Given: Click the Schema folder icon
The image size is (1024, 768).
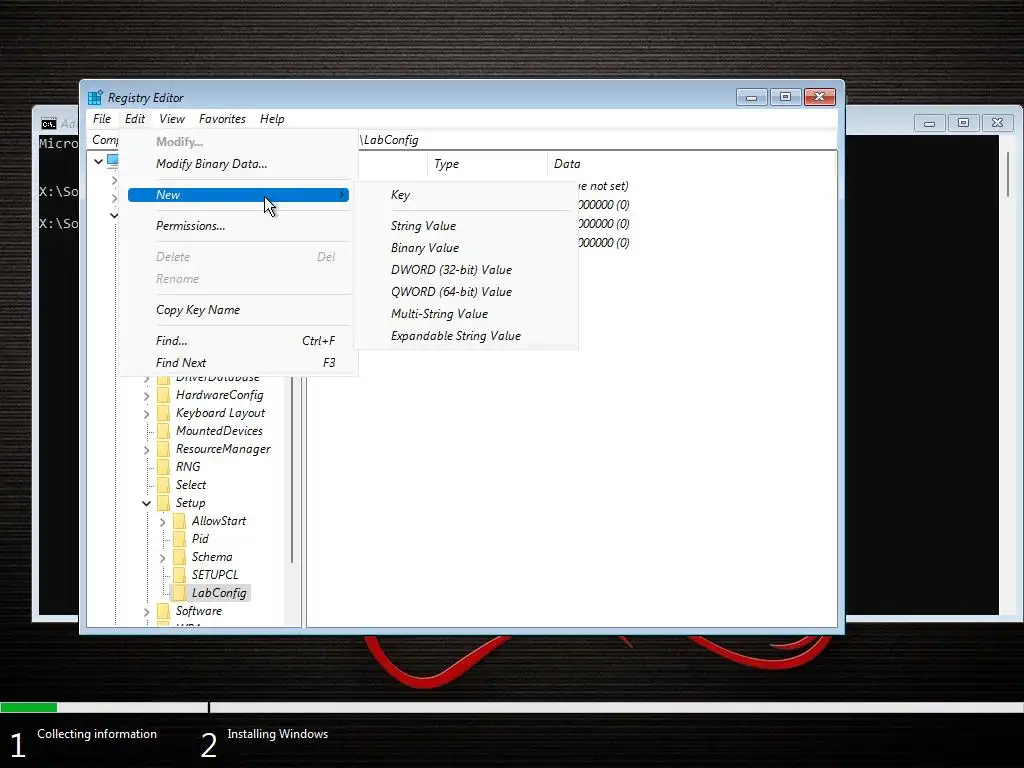Looking at the screenshot, I should (179, 556).
